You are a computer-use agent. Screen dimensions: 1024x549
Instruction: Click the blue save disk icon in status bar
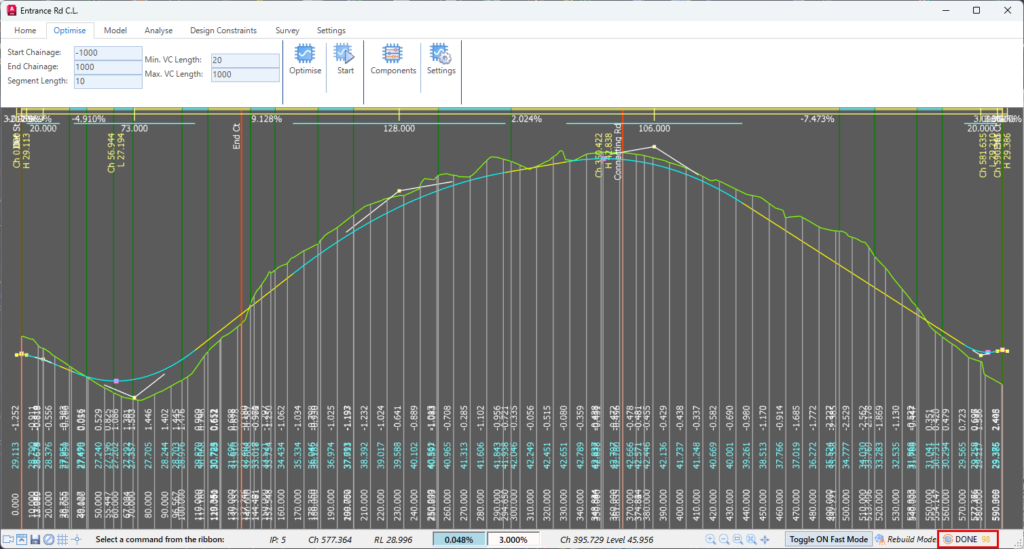pyautogui.click(x=35, y=540)
